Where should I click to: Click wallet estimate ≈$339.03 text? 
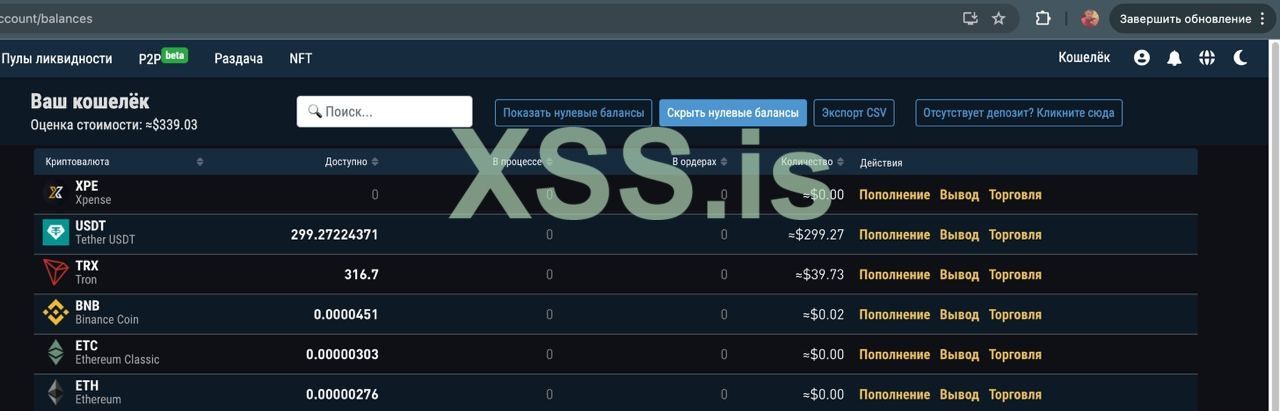point(171,125)
